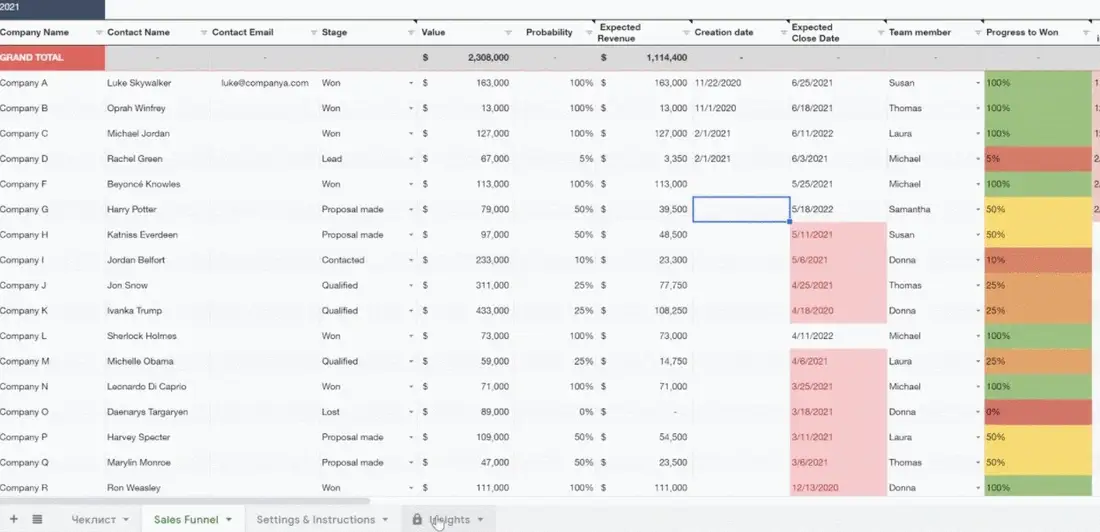1100x532 pixels.
Task: Click the Stage column header
Action: [335, 32]
